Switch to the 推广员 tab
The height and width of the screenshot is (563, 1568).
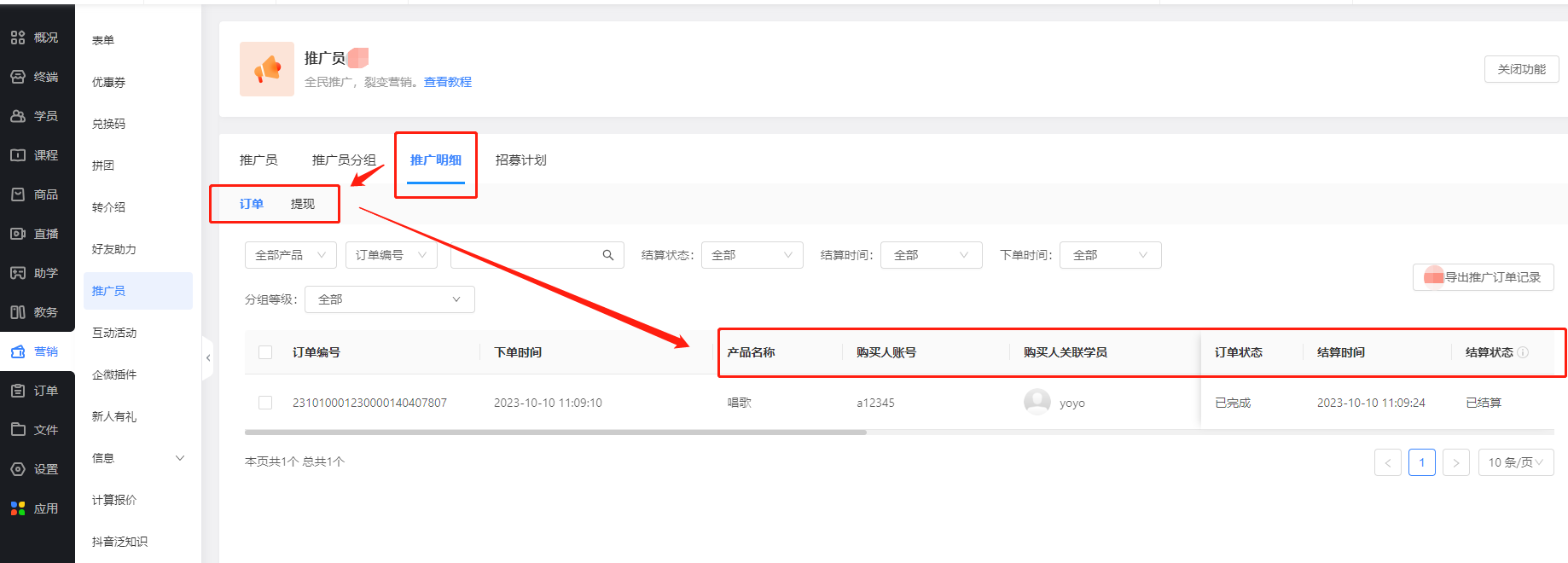pyautogui.click(x=258, y=160)
